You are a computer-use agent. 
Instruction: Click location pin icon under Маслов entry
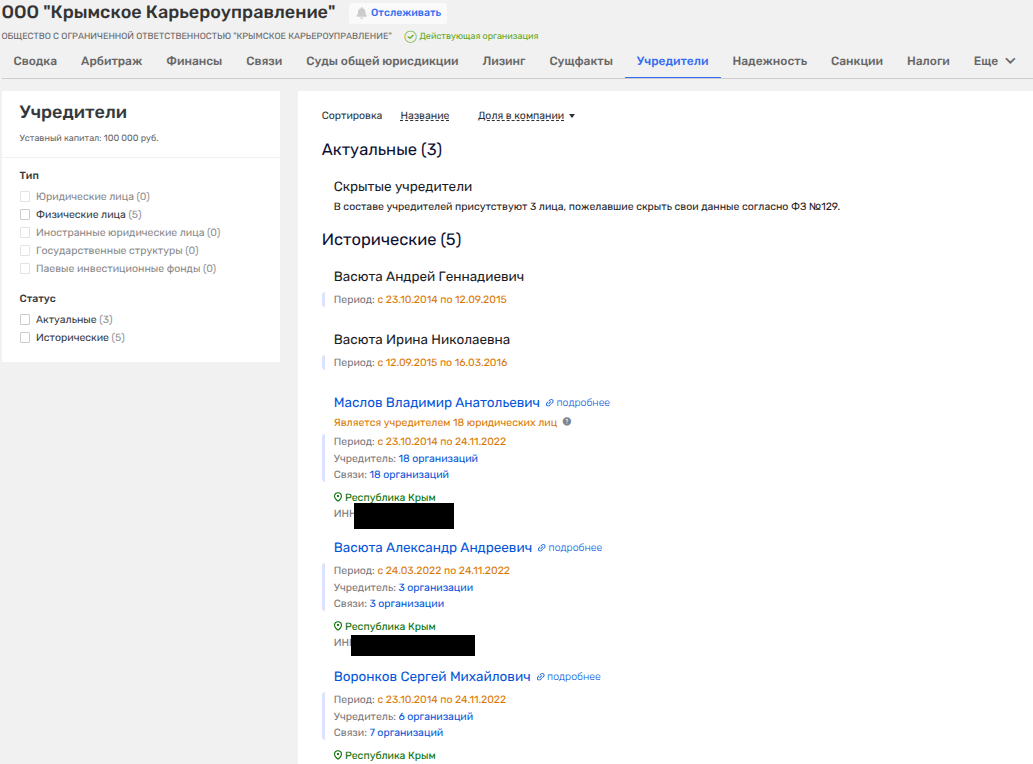coord(338,497)
